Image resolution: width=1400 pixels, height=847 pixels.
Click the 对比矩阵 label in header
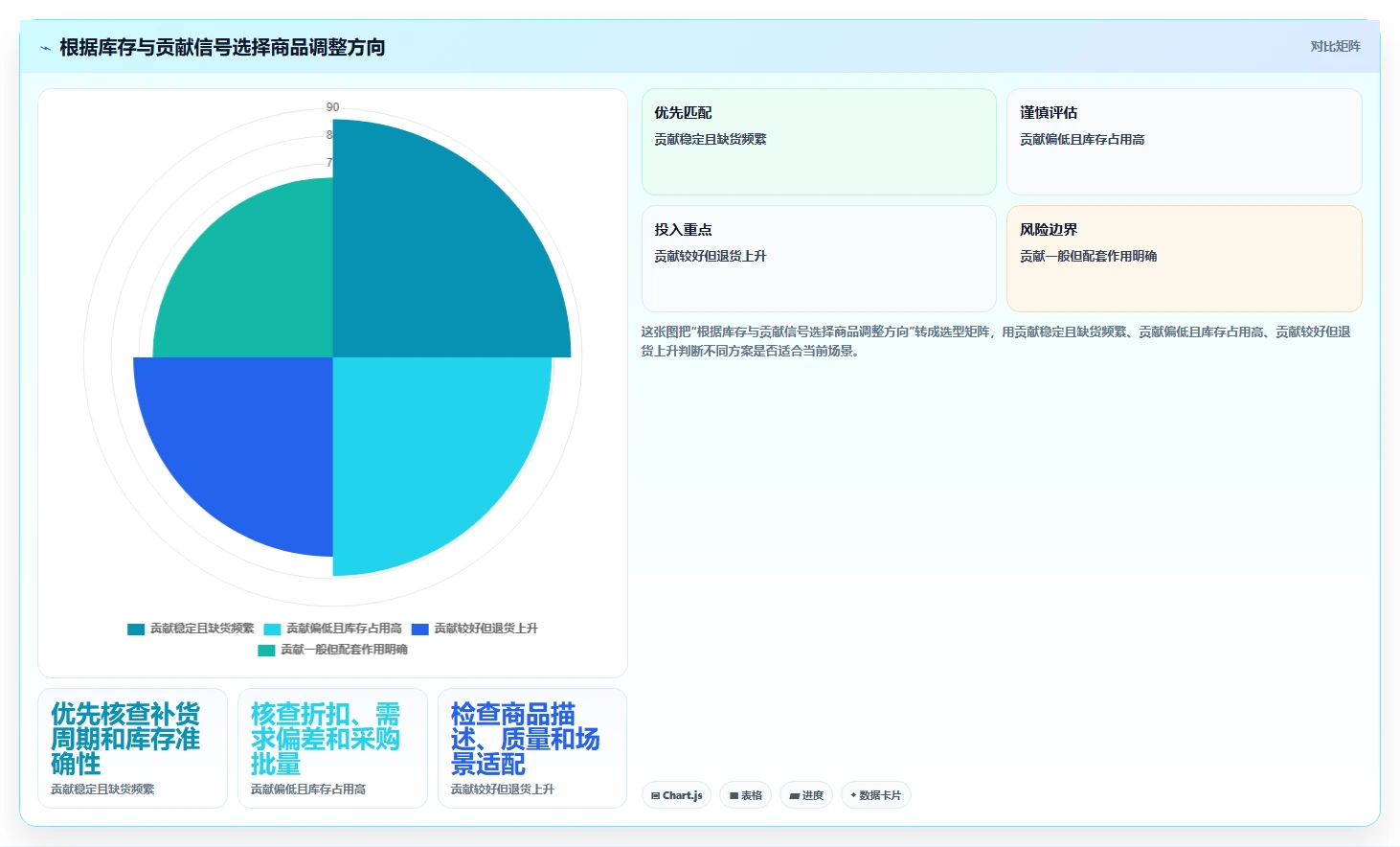tap(1335, 46)
